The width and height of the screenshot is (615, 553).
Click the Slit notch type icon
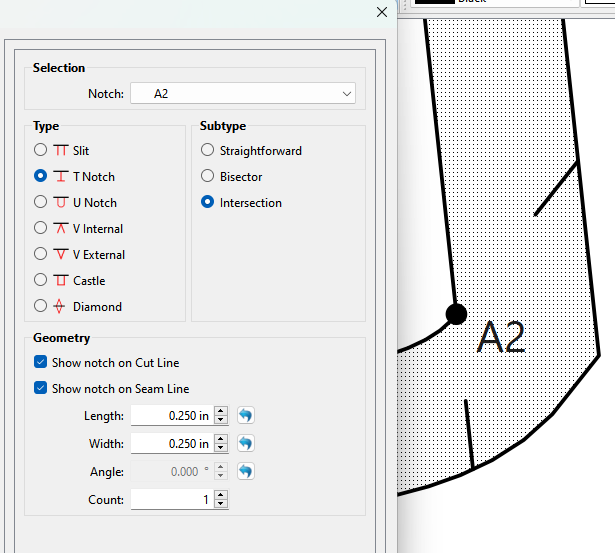[x=61, y=151]
